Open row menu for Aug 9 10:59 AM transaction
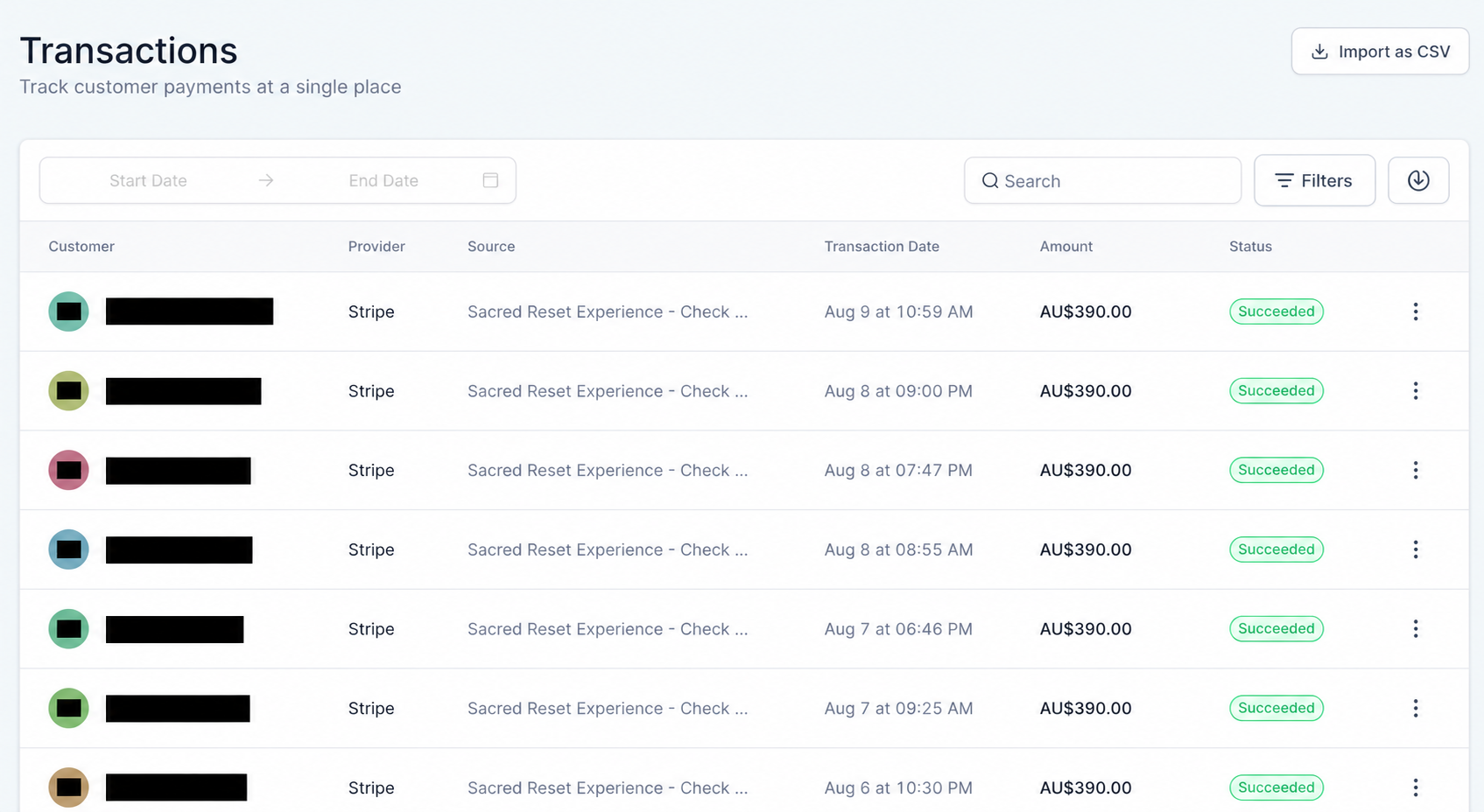The image size is (1484, 812). [1415, 311]
